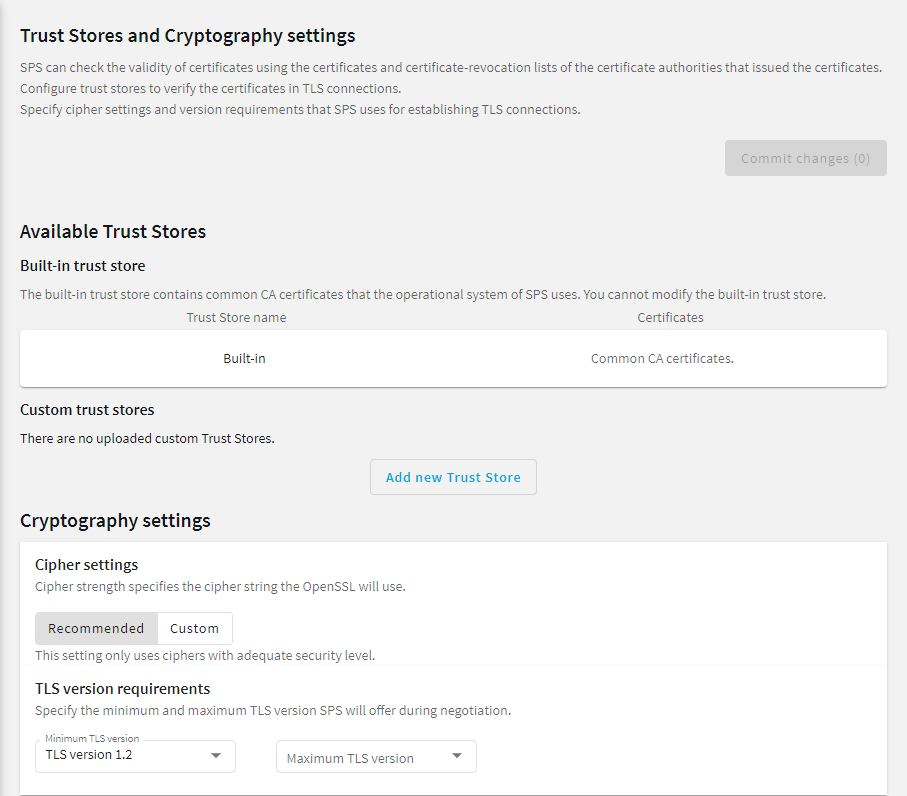
Task: Click the no uploaded custom Trust Stores message
Action: 148,438
